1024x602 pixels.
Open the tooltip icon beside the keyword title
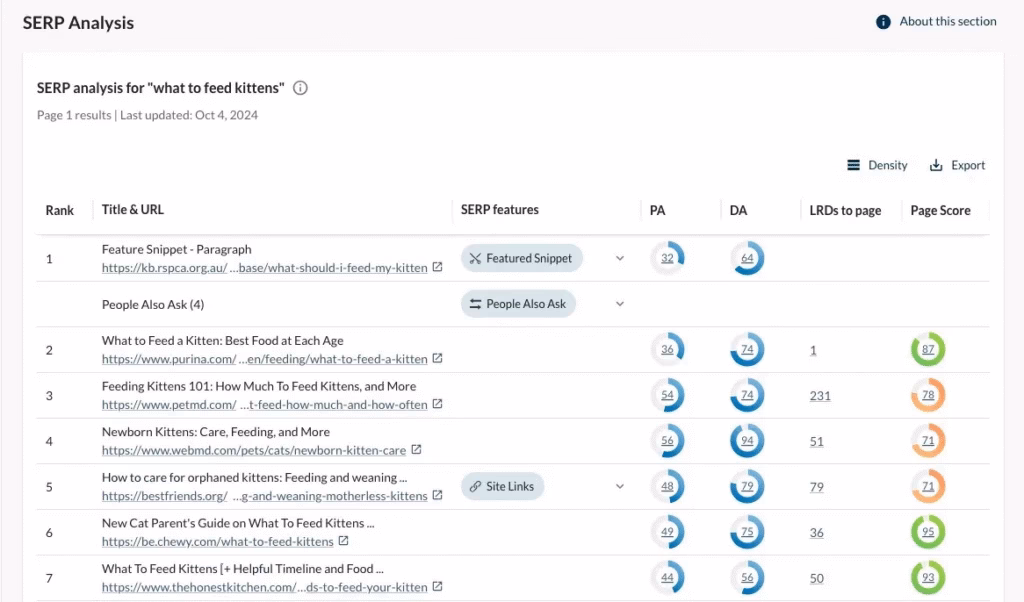tap(300, 88)
